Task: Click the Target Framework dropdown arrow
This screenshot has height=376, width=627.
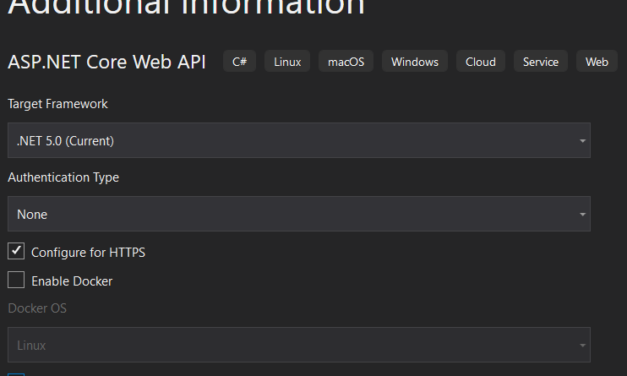Action: pyautogui.click(x=583, y=141)
